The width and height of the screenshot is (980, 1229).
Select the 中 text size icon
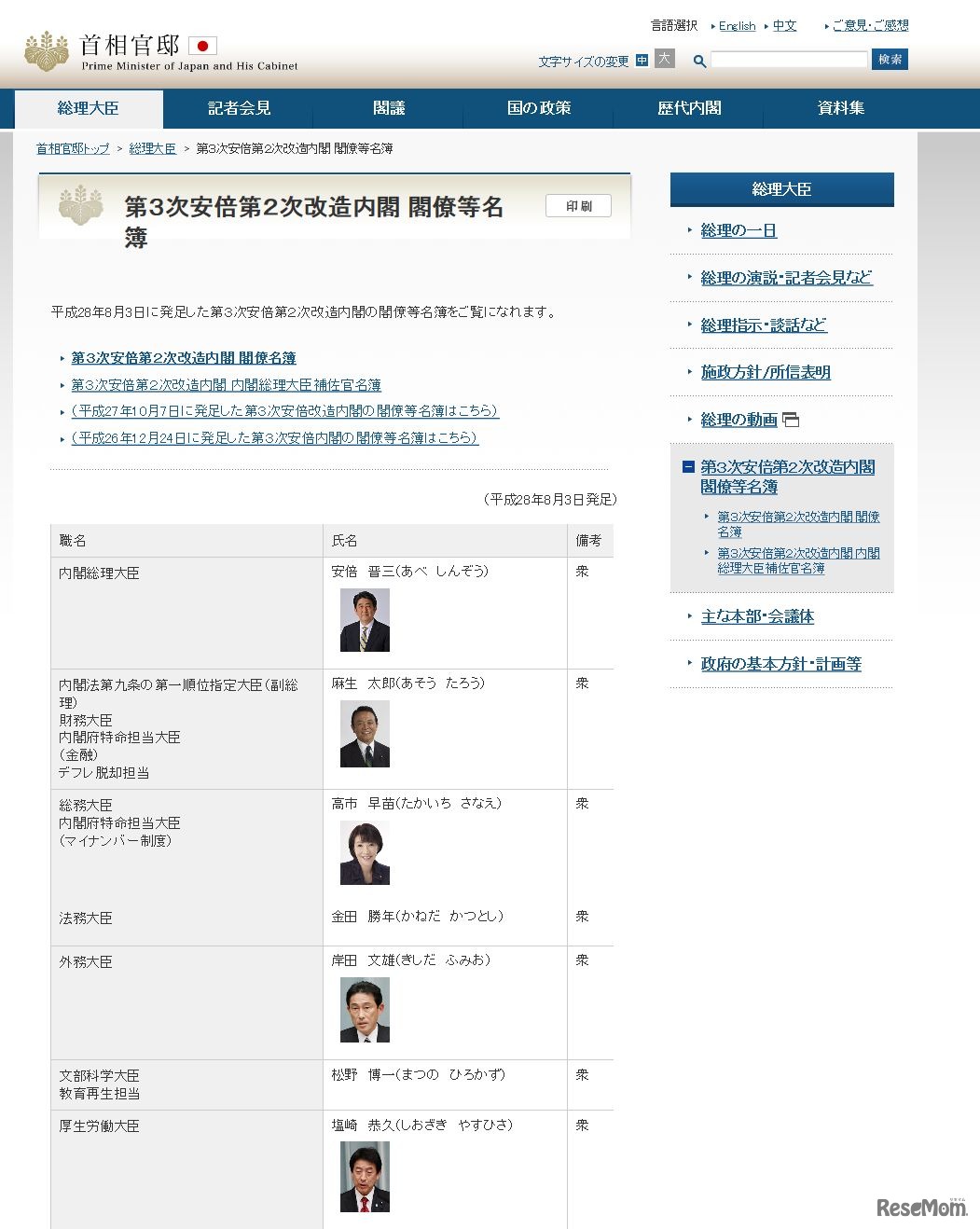641,60
